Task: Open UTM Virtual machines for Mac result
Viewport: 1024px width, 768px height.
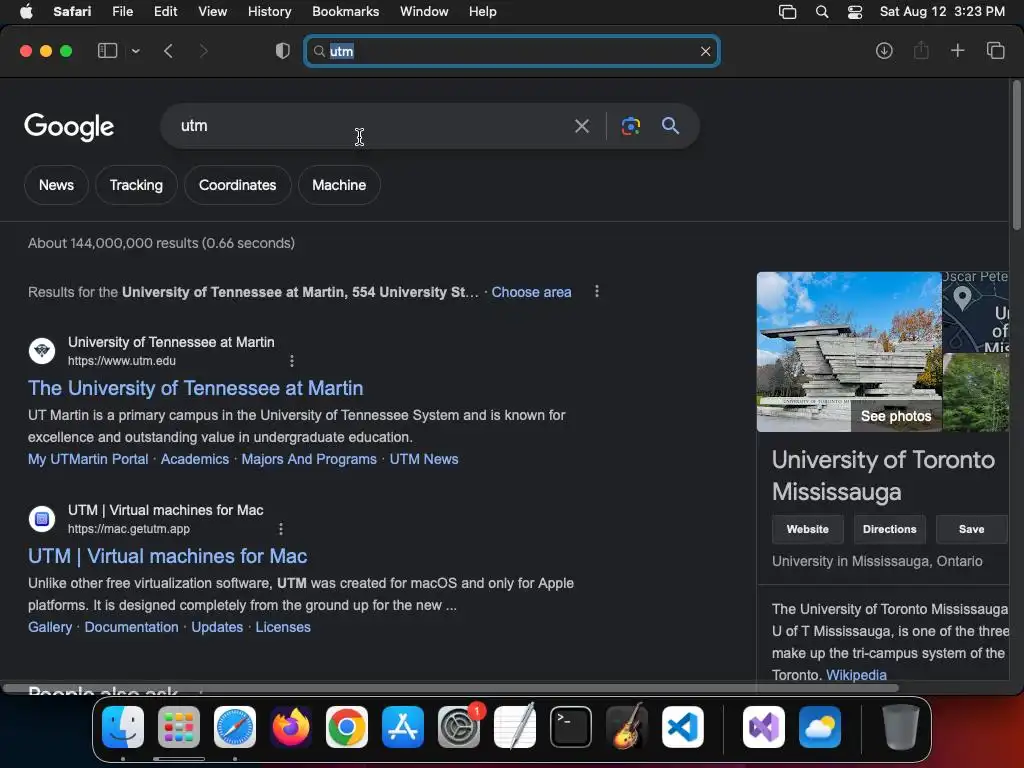Action: coord(167,556)
